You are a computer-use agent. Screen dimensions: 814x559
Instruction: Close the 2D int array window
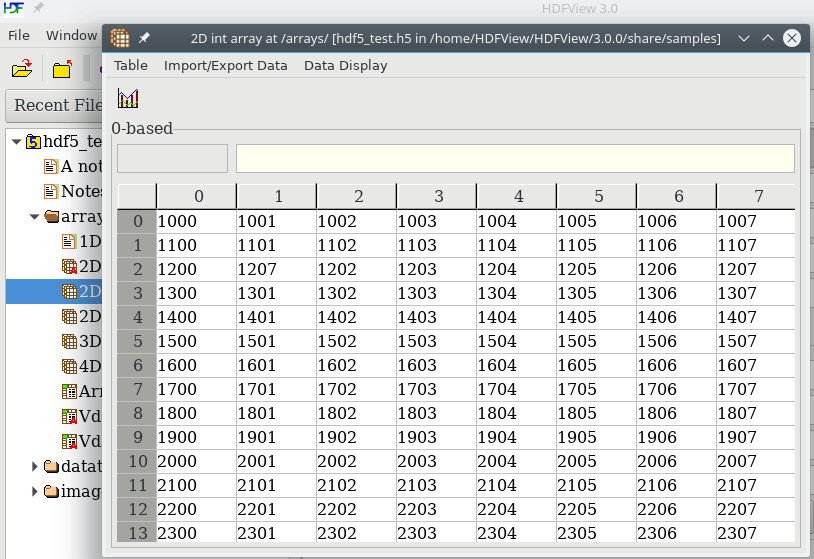pyautogui.click(x=792, y=38)
